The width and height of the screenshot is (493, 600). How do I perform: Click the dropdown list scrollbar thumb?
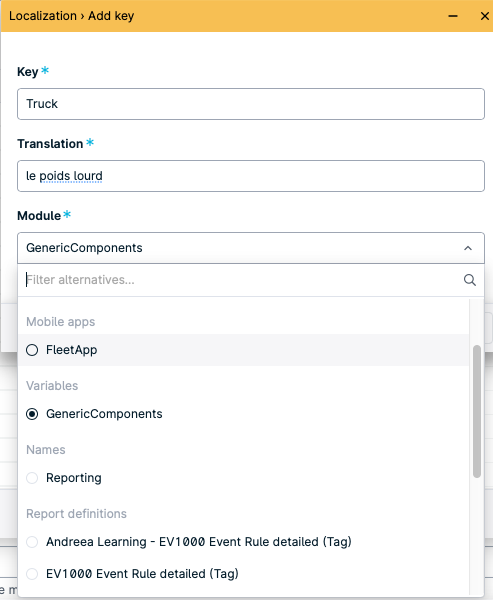(x=477, y=411)
